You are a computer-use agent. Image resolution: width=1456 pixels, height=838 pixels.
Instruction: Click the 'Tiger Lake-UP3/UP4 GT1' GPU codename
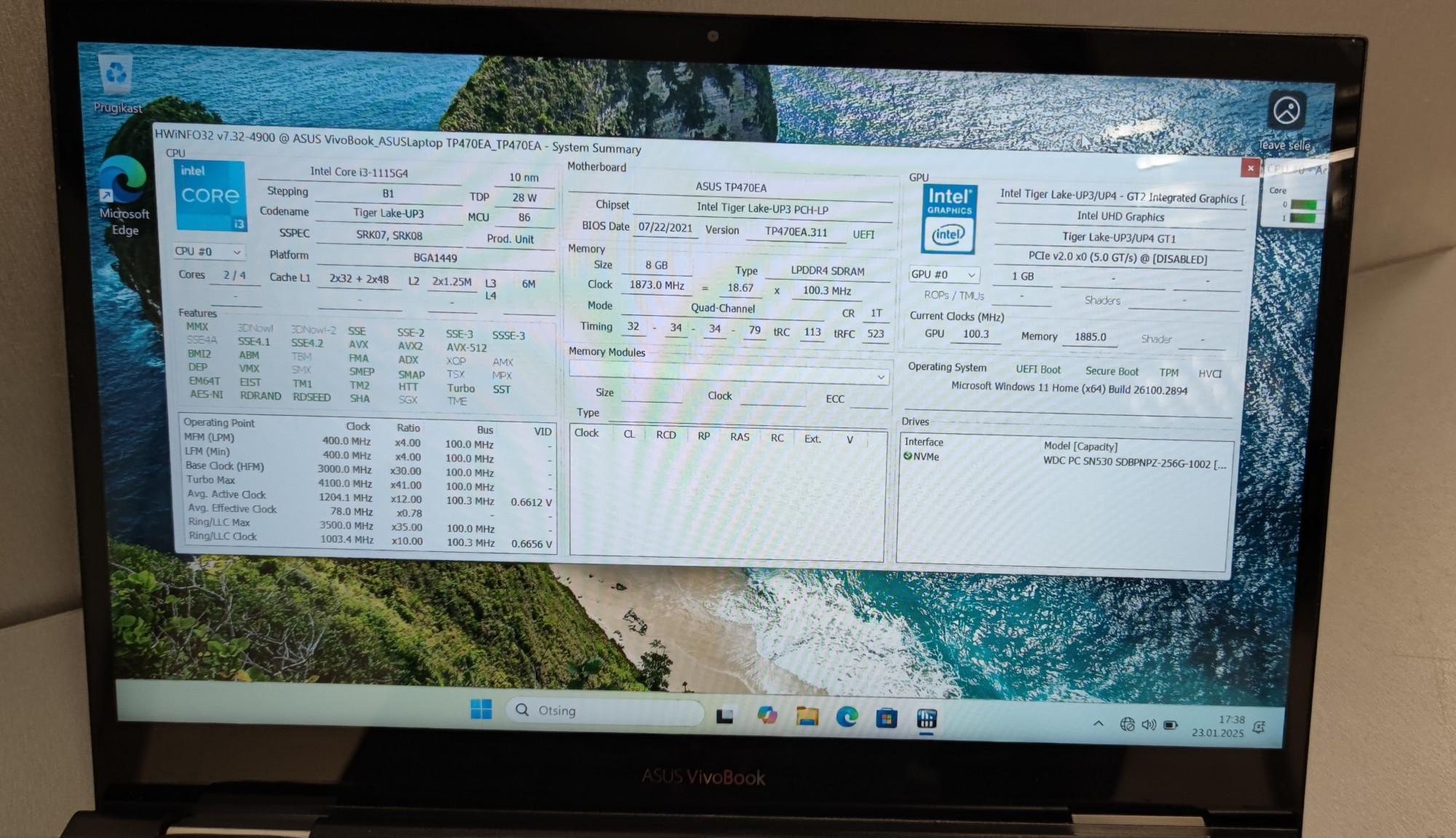(x=1118, y=237)
